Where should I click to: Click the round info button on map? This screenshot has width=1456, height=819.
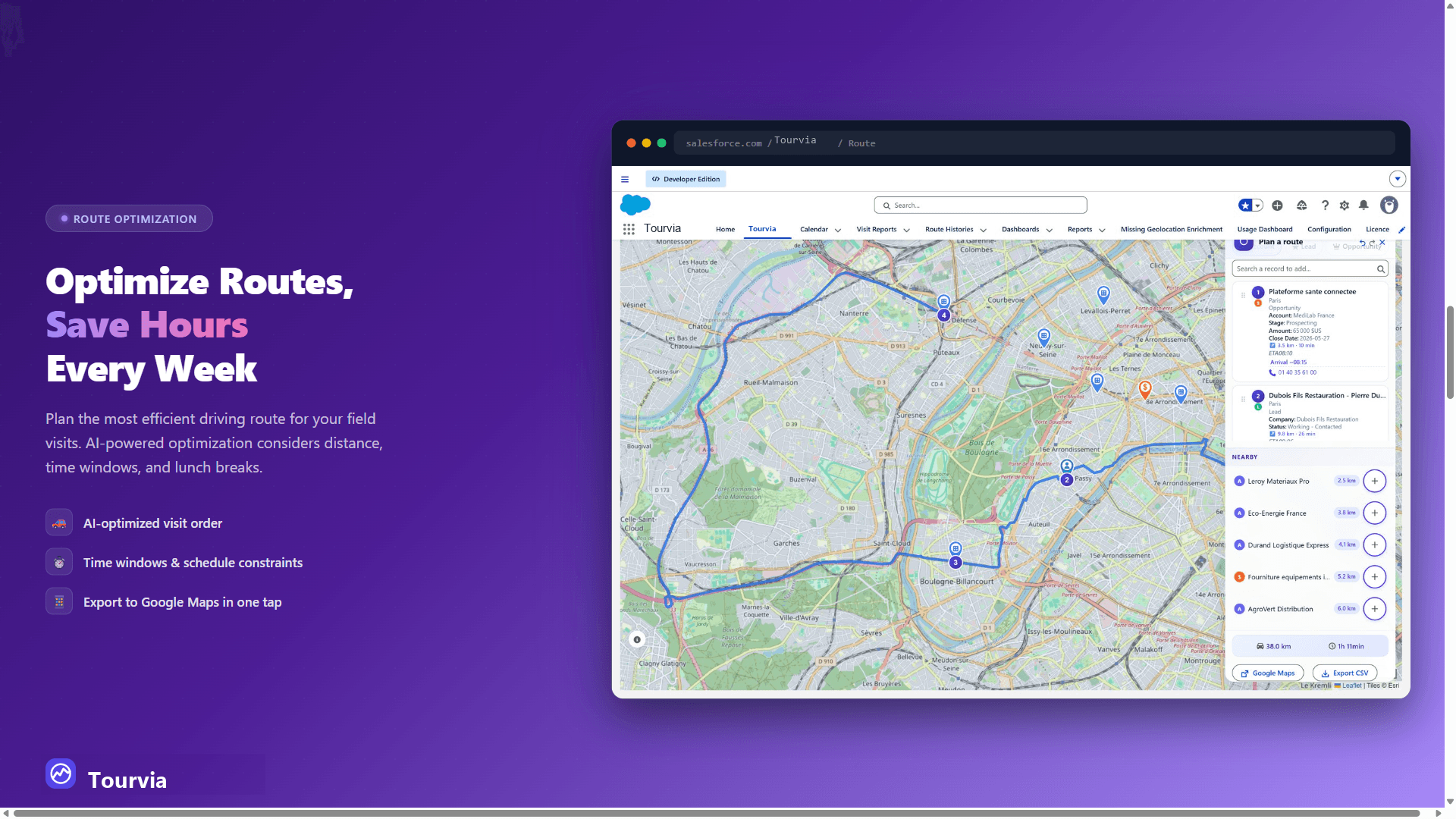coord(637,640)
